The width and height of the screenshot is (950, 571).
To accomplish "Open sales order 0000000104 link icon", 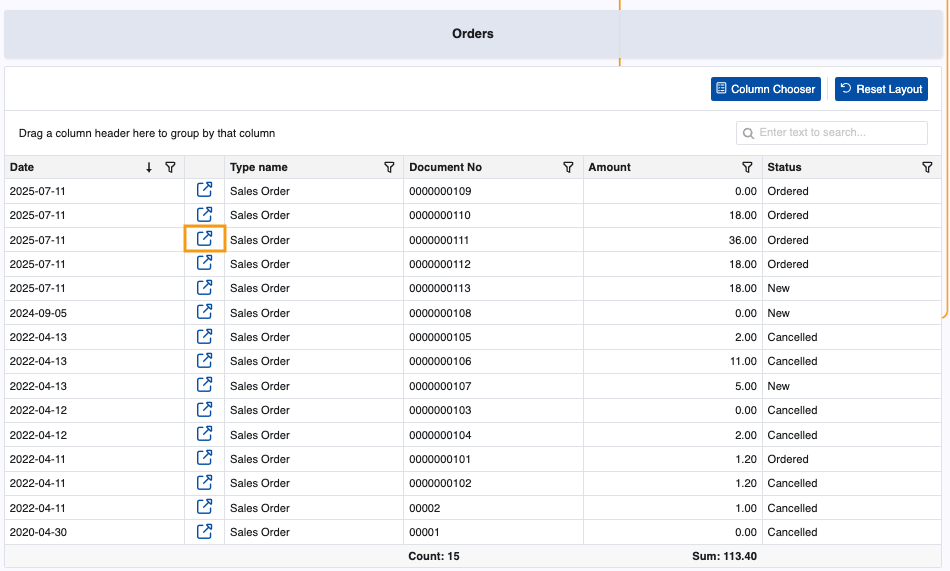I will (205, 434).
